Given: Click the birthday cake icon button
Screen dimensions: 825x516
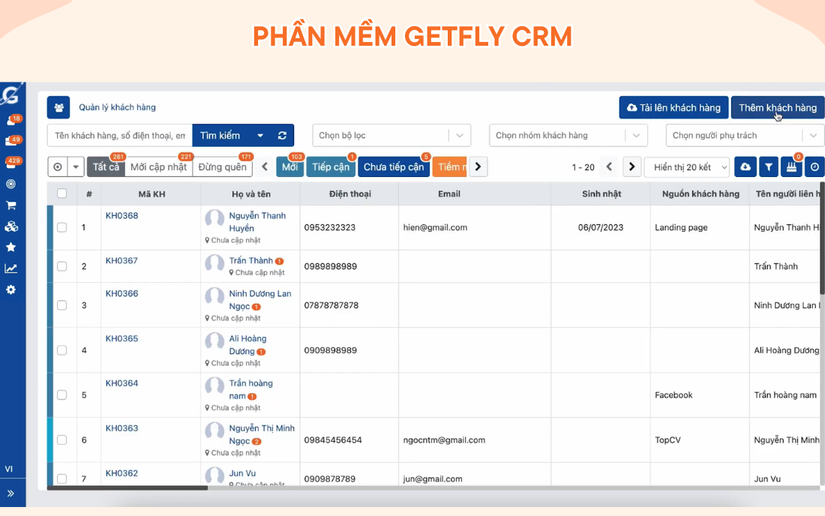Looking at the screenshot, I should [791, 167].
